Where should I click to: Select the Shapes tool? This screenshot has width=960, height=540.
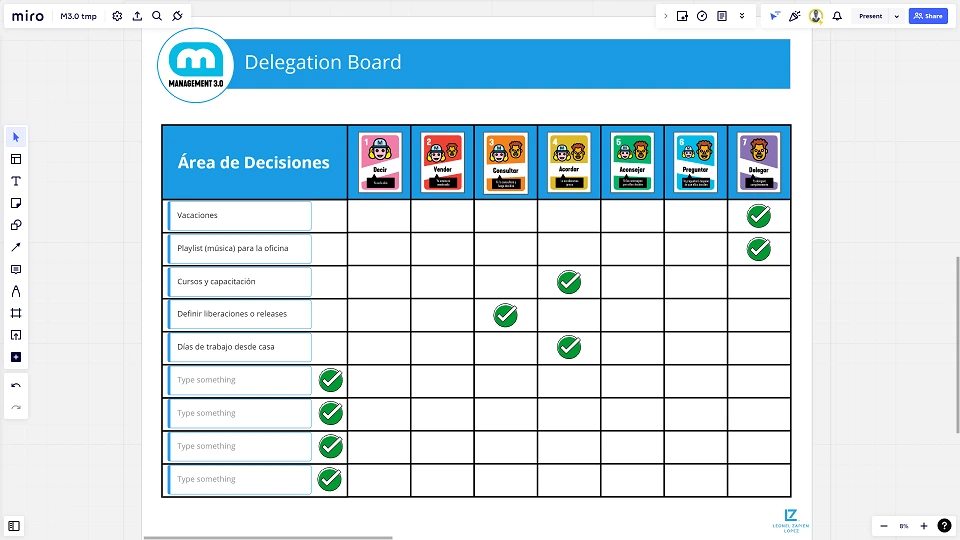16,225
